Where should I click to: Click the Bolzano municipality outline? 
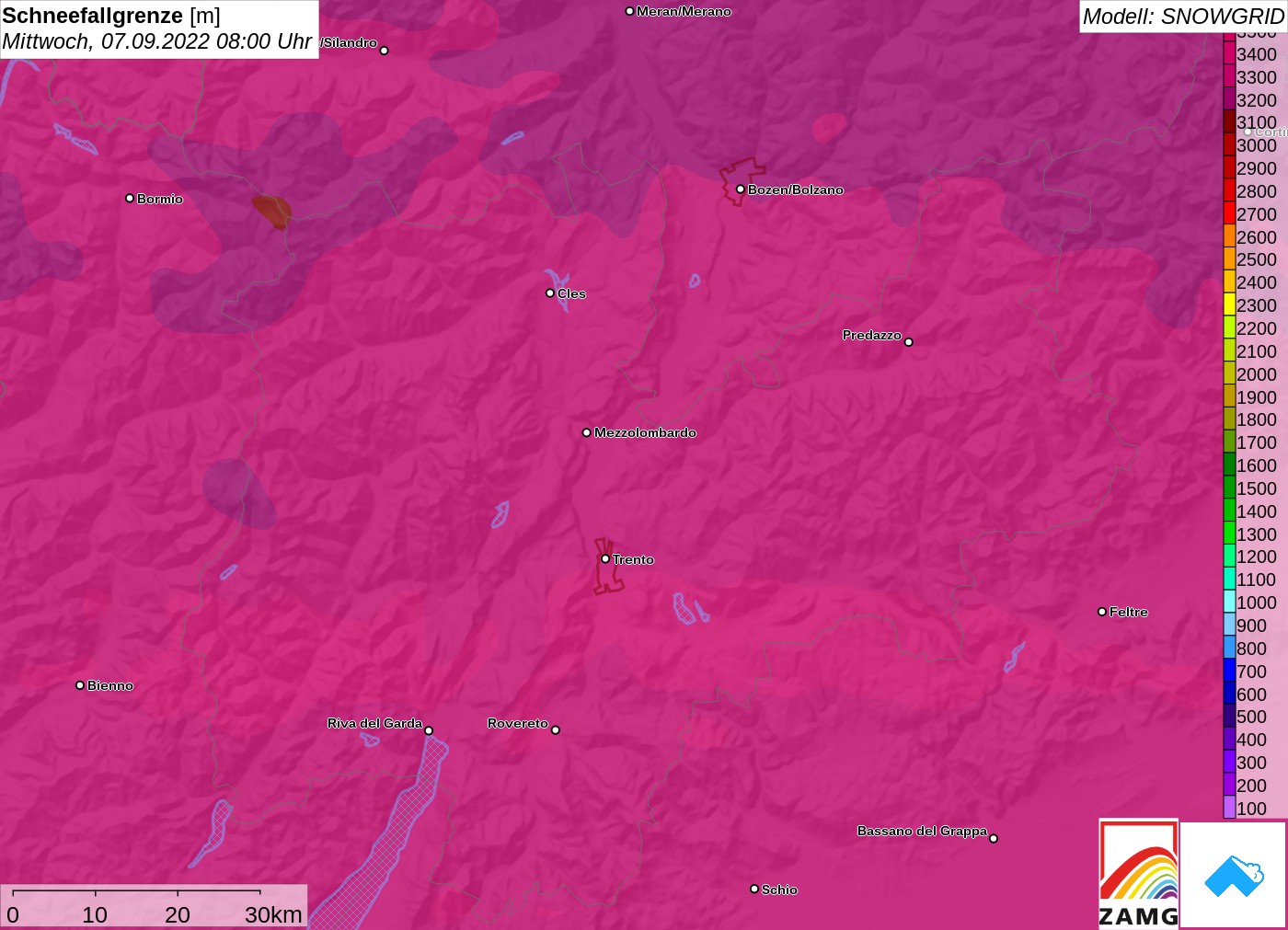pos(742,180)
